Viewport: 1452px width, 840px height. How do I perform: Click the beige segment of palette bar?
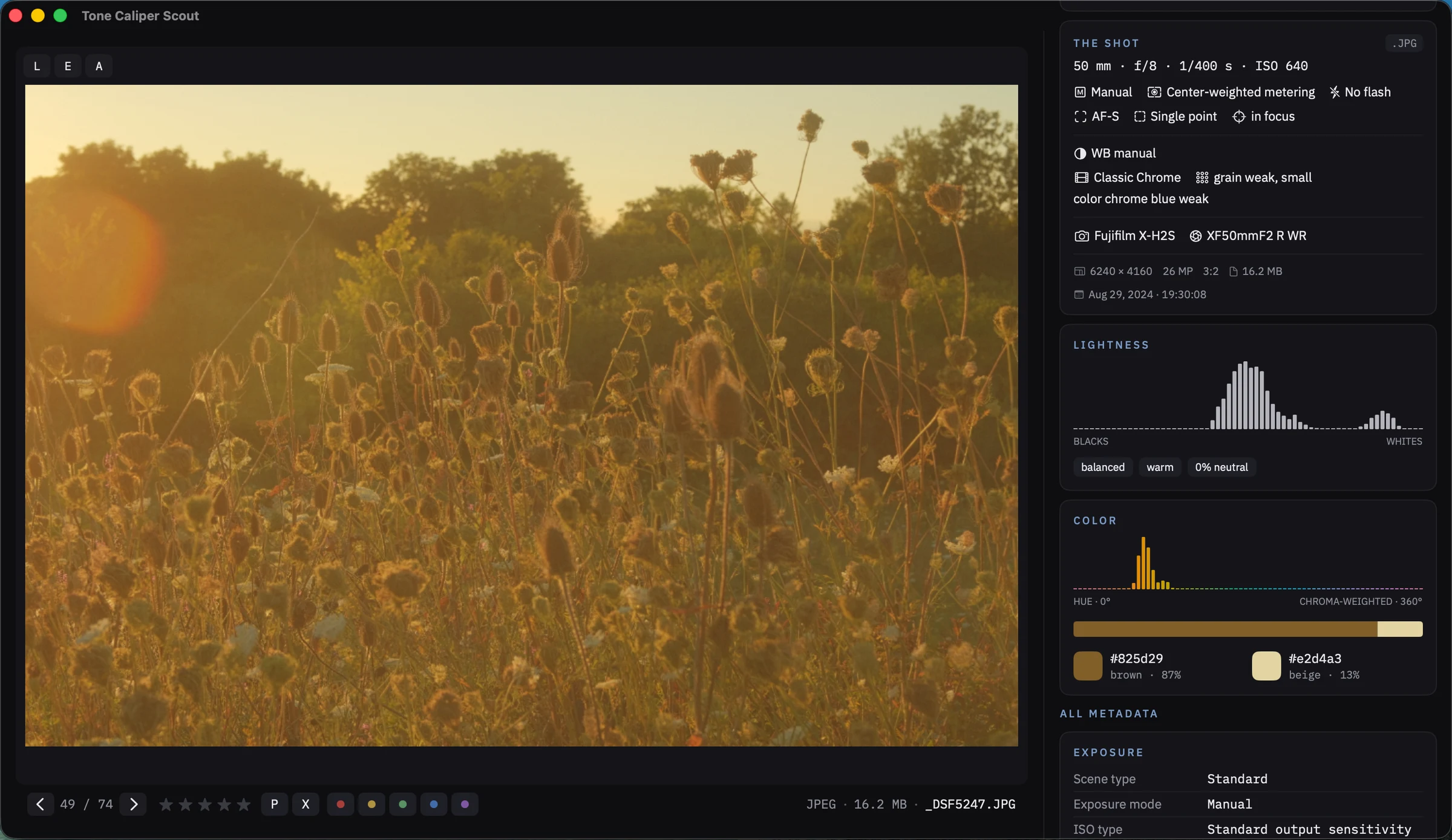coord(1400,629)
